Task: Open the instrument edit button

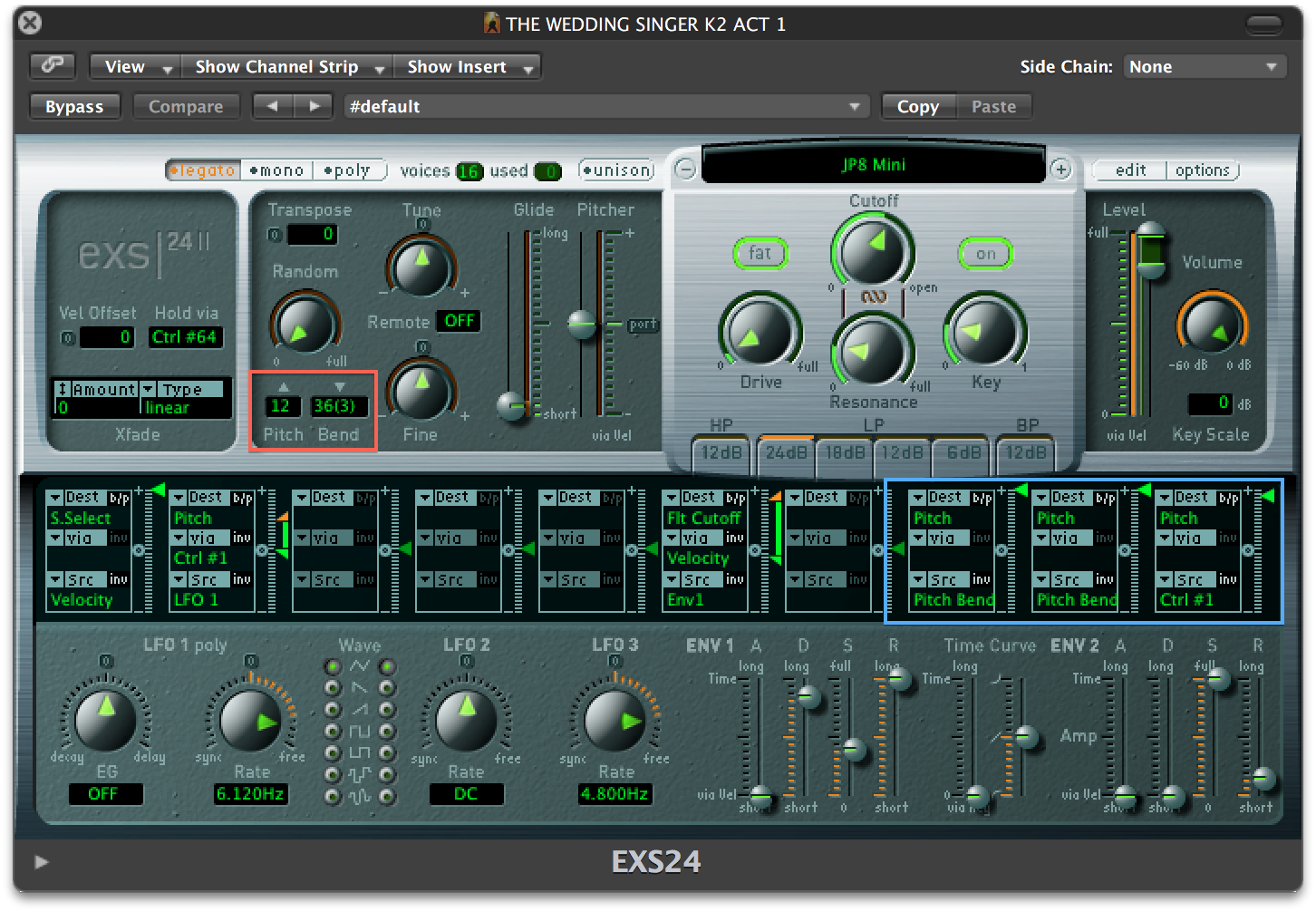Action: [1130, 170]
